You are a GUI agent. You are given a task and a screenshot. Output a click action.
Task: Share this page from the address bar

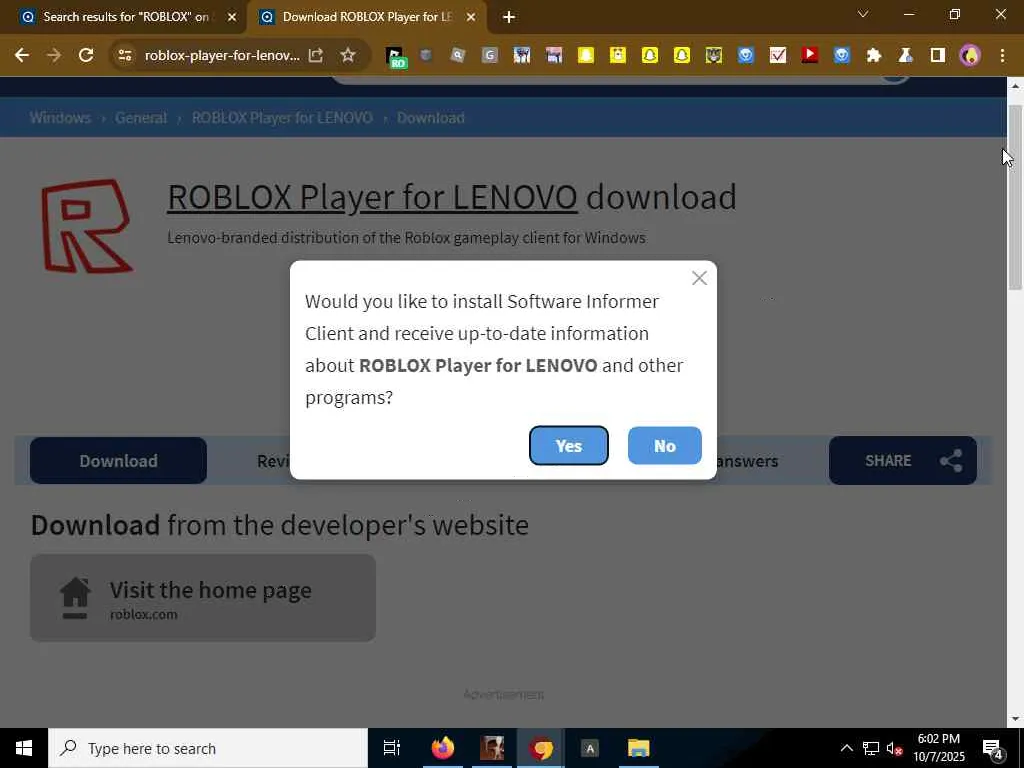pyautogui.click(x=316, y=56)
